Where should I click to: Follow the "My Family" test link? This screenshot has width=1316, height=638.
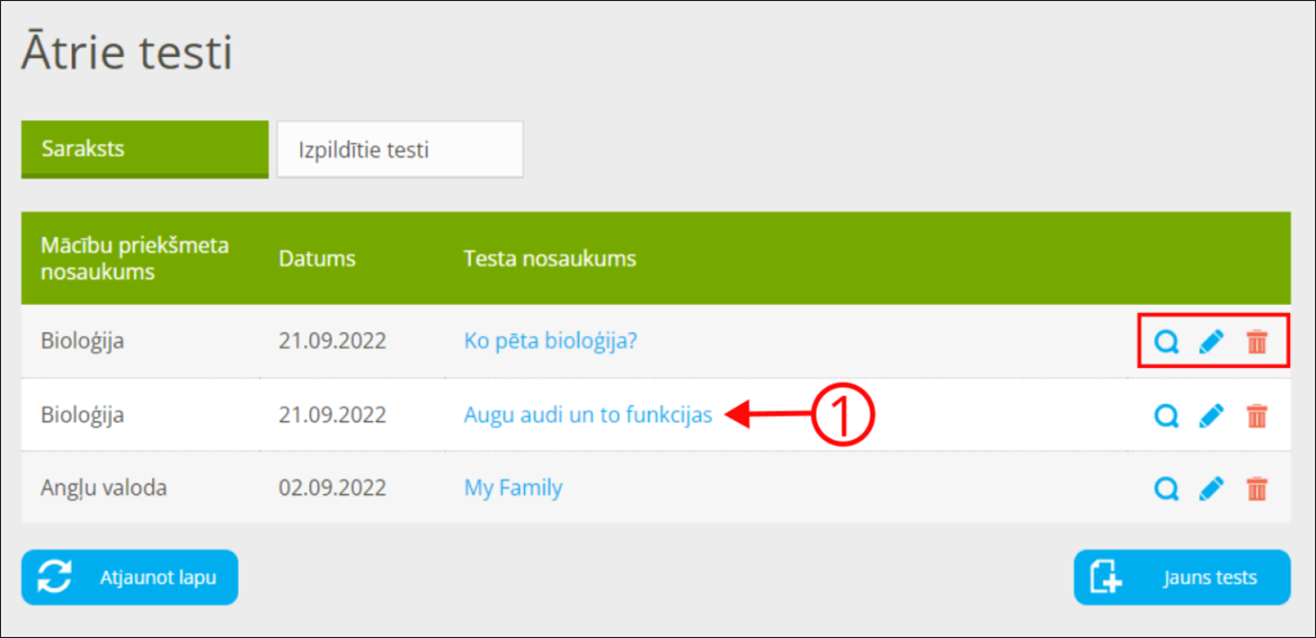tap(512, 488)
